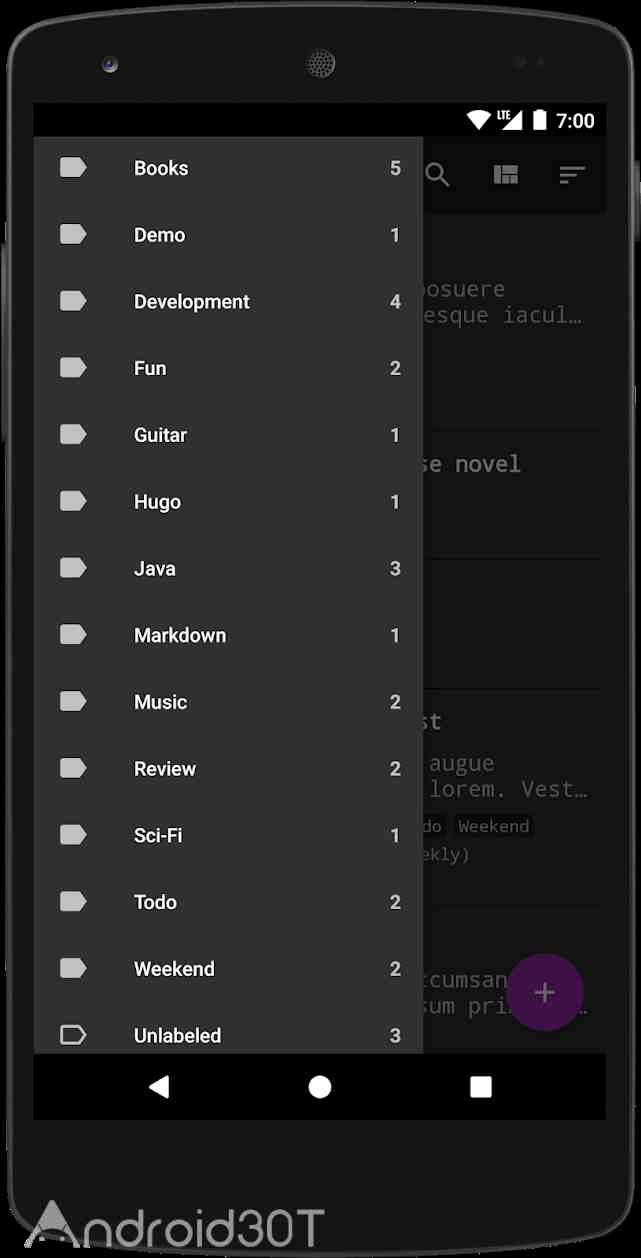Select the Music label
This screenshot has height=1258, width=641.
[228, 702]
